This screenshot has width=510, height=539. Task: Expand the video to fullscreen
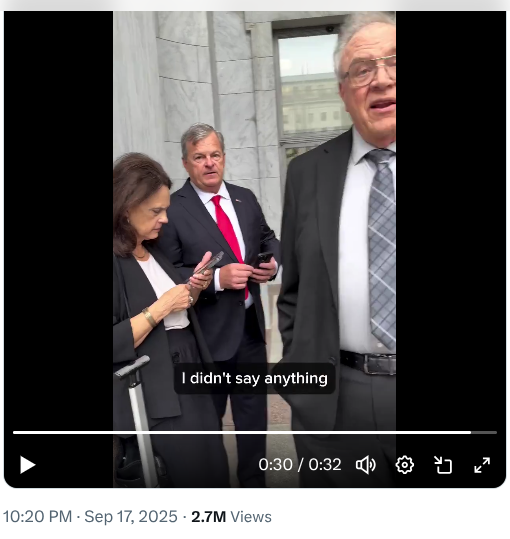pos(482,465)
